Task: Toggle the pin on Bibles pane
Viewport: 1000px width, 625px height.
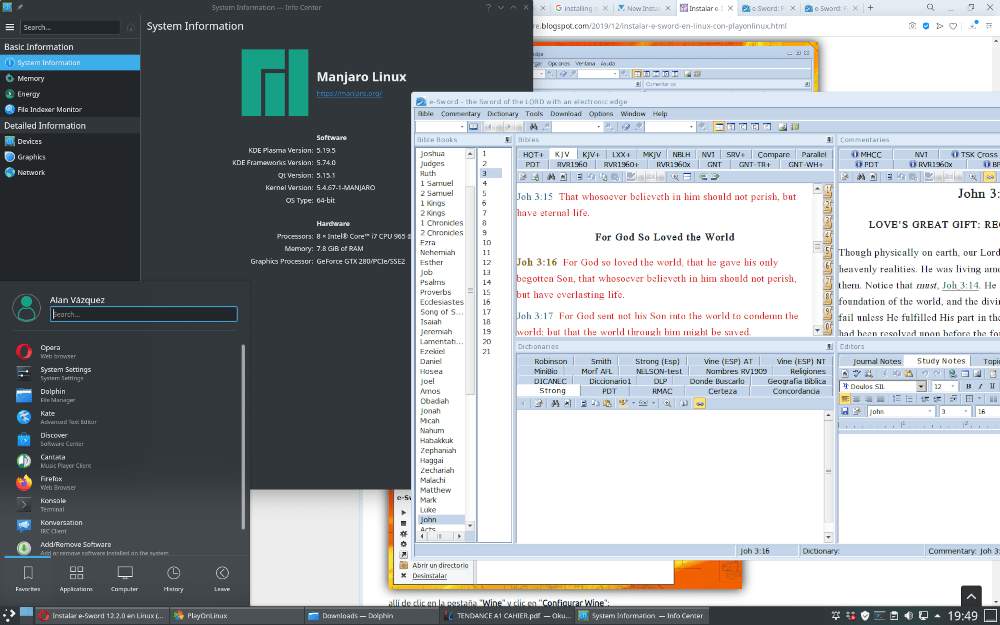Action: pos(829,140)
